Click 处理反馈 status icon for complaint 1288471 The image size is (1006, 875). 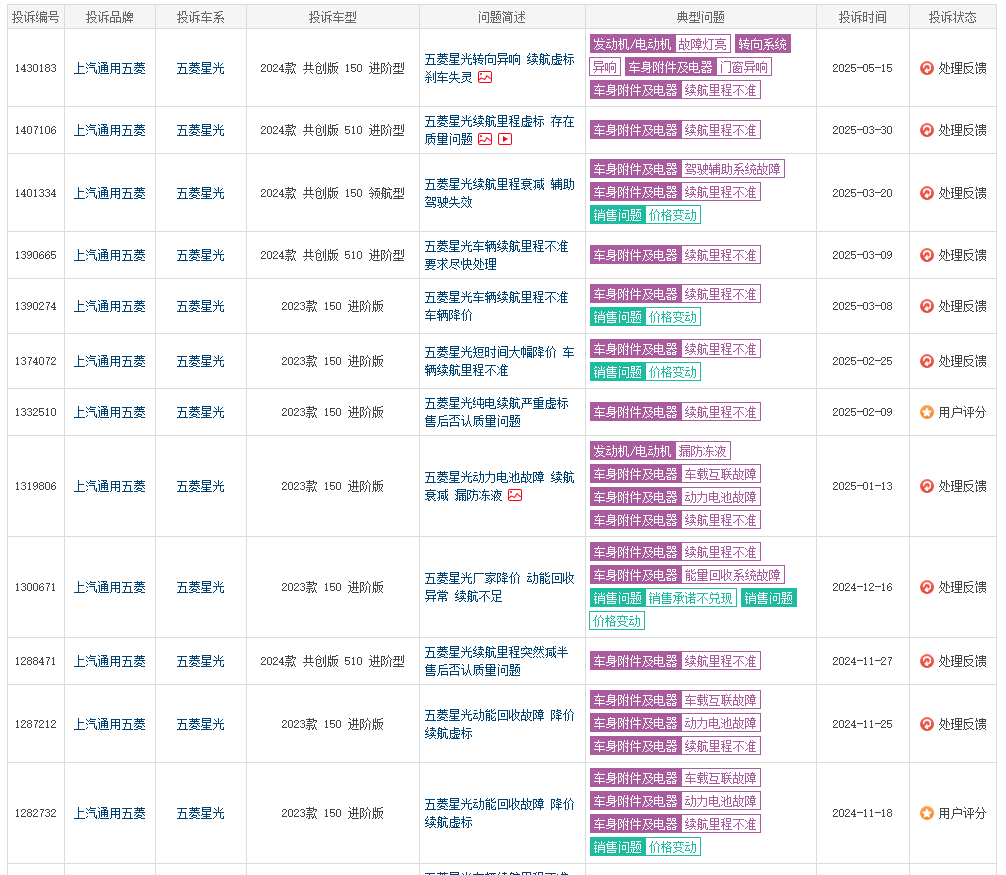tap(926, 661)
